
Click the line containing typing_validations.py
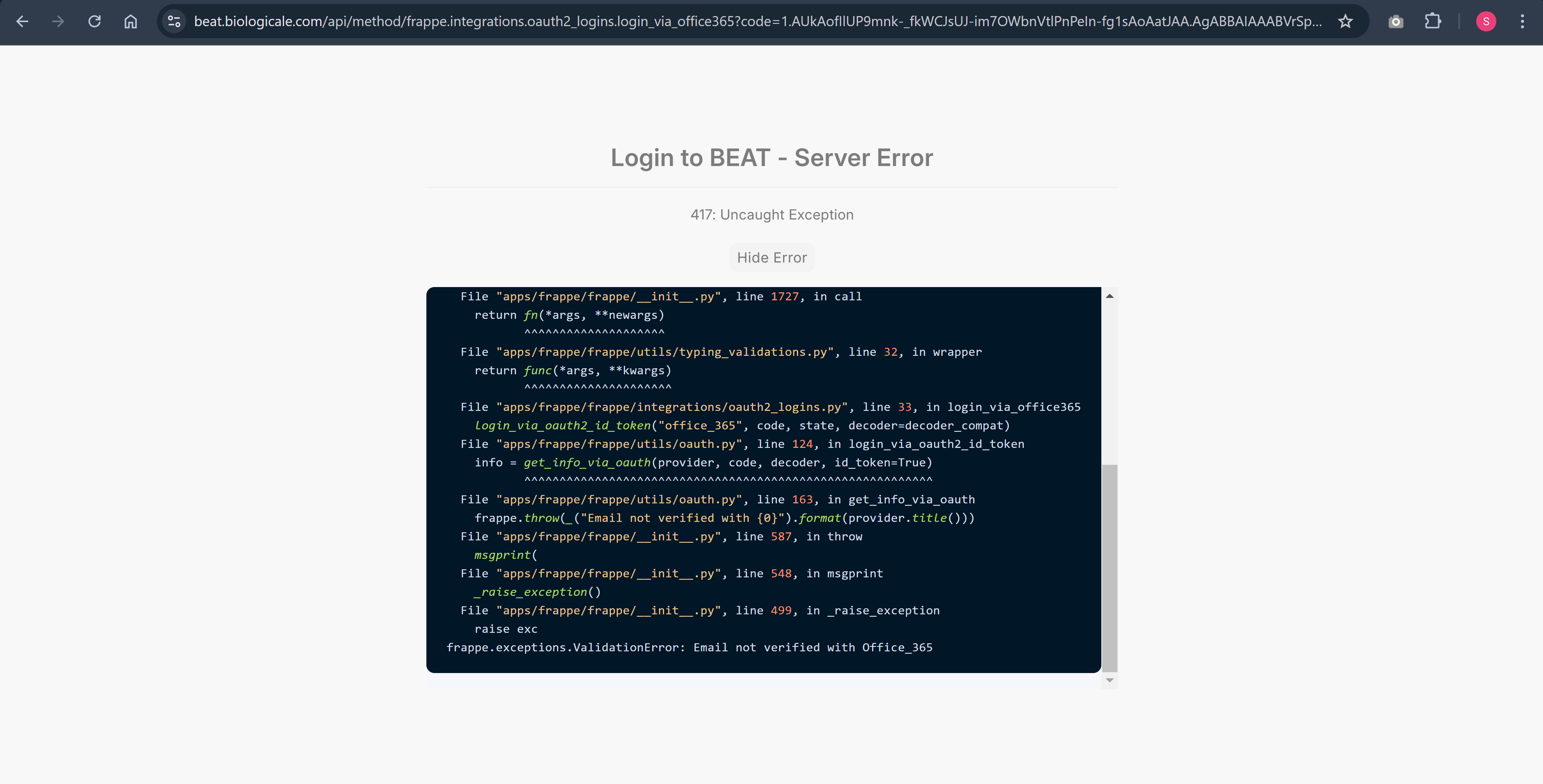[x=721, y=352]
